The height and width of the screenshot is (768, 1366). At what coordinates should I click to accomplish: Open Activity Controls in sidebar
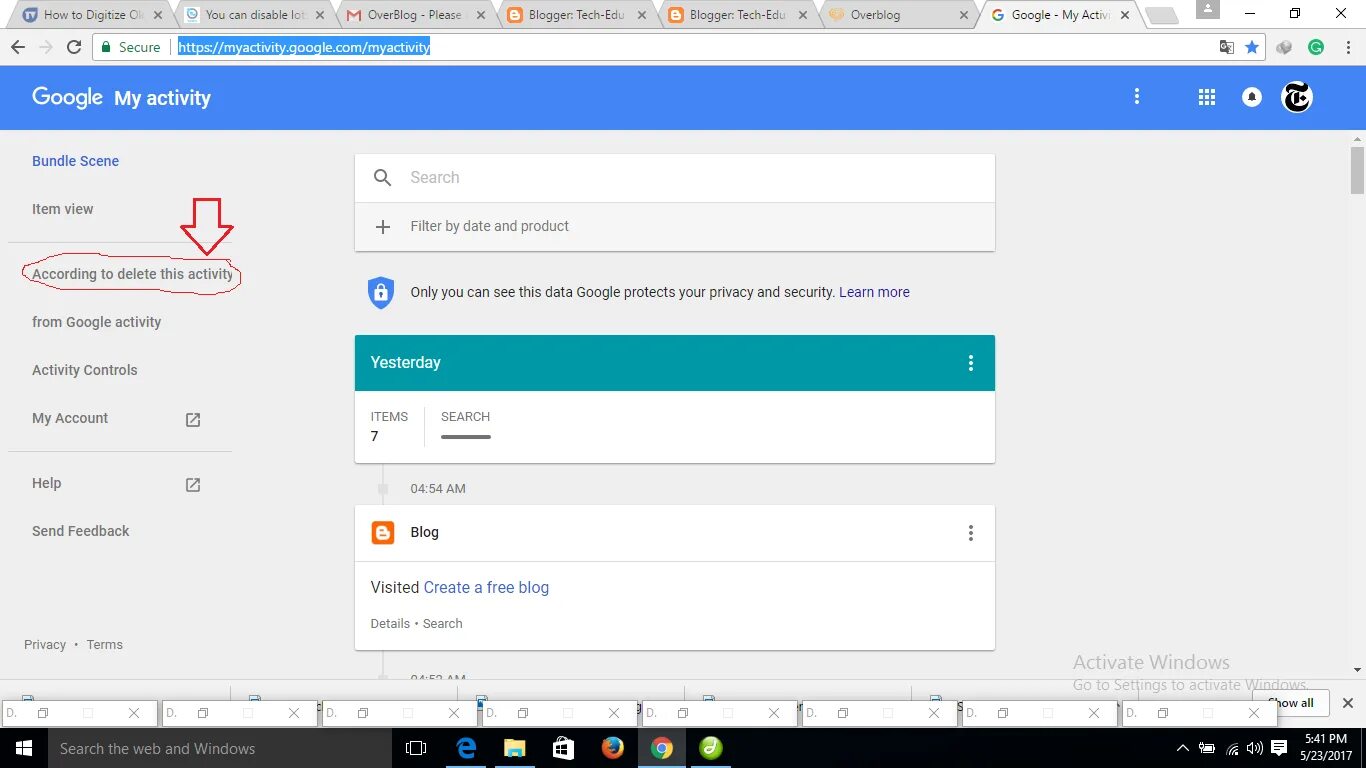tap(84, 370)
